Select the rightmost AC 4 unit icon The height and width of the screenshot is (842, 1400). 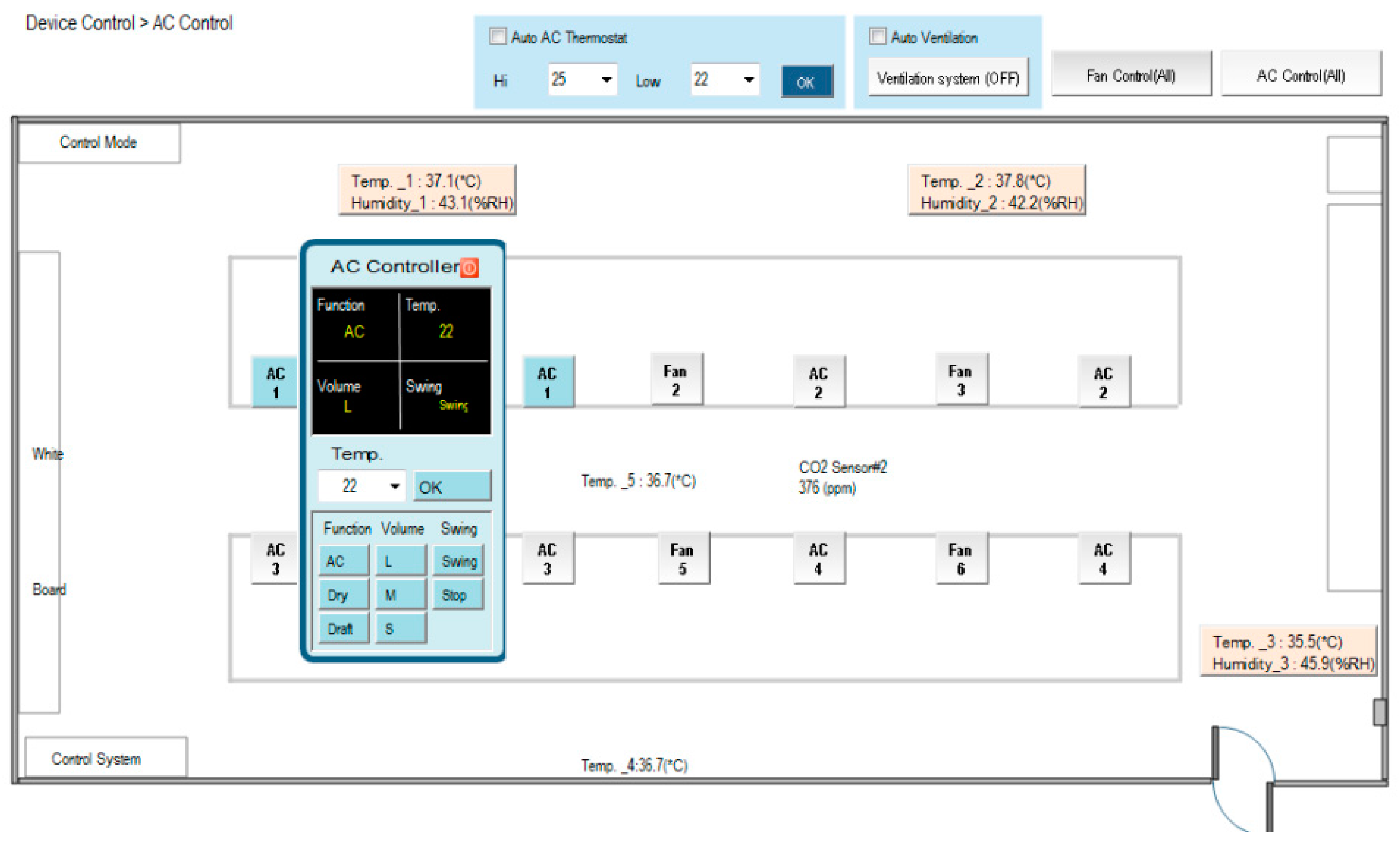pyautogui.click(x=1103, y=558)
